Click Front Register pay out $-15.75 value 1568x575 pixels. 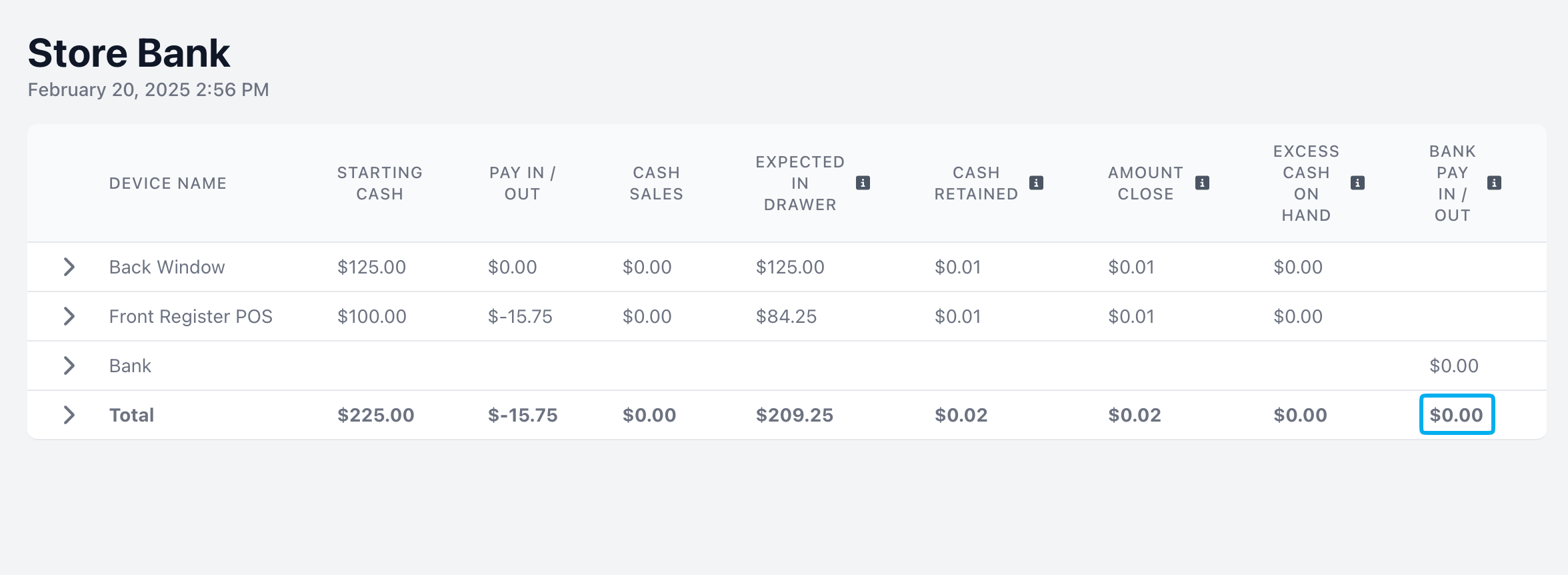(x=520, y=316)
